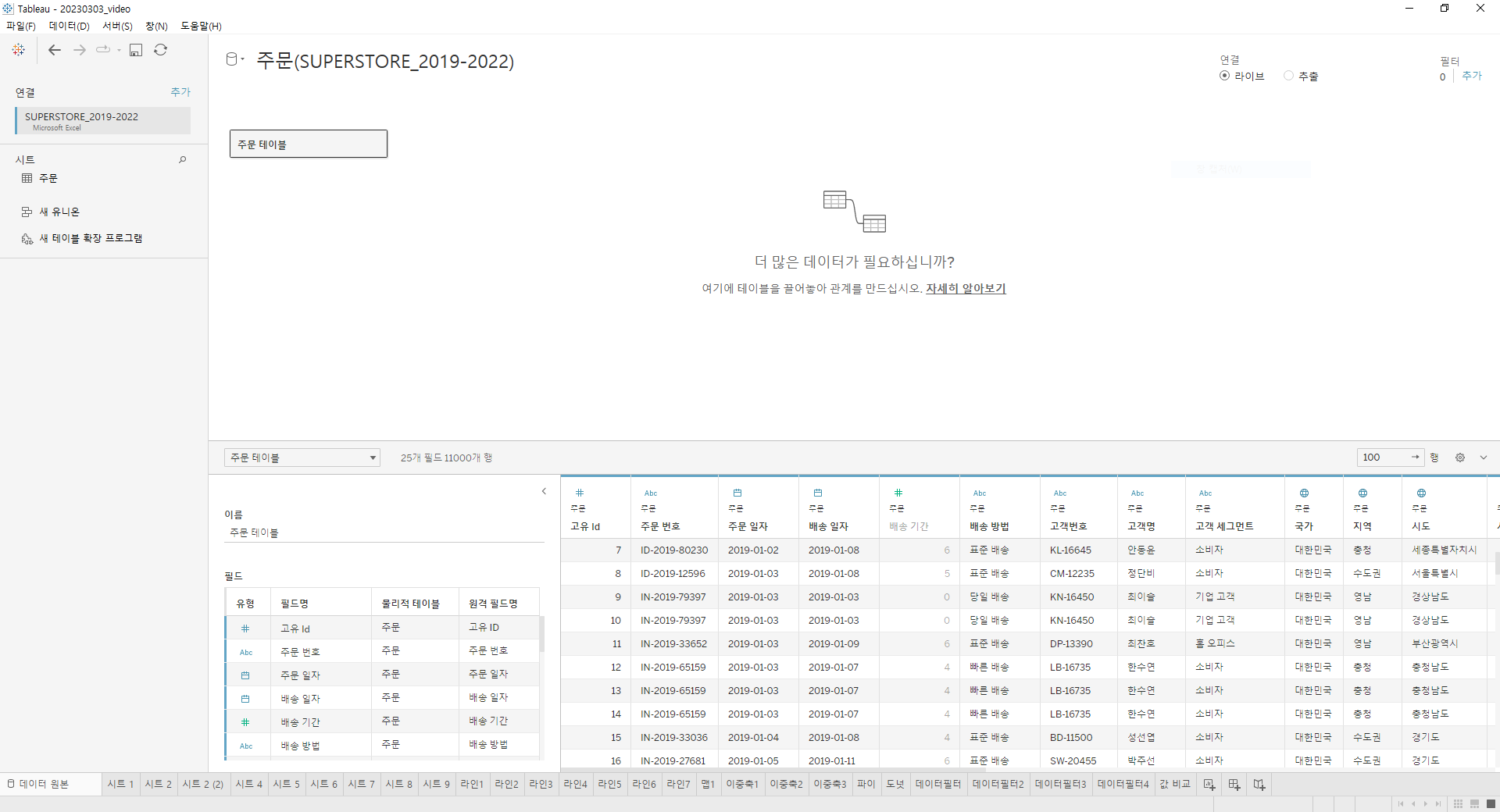Click the 새 테이블 확장 프로그램 icon
Screen dimensions: 1500x812
coord(27,239)
